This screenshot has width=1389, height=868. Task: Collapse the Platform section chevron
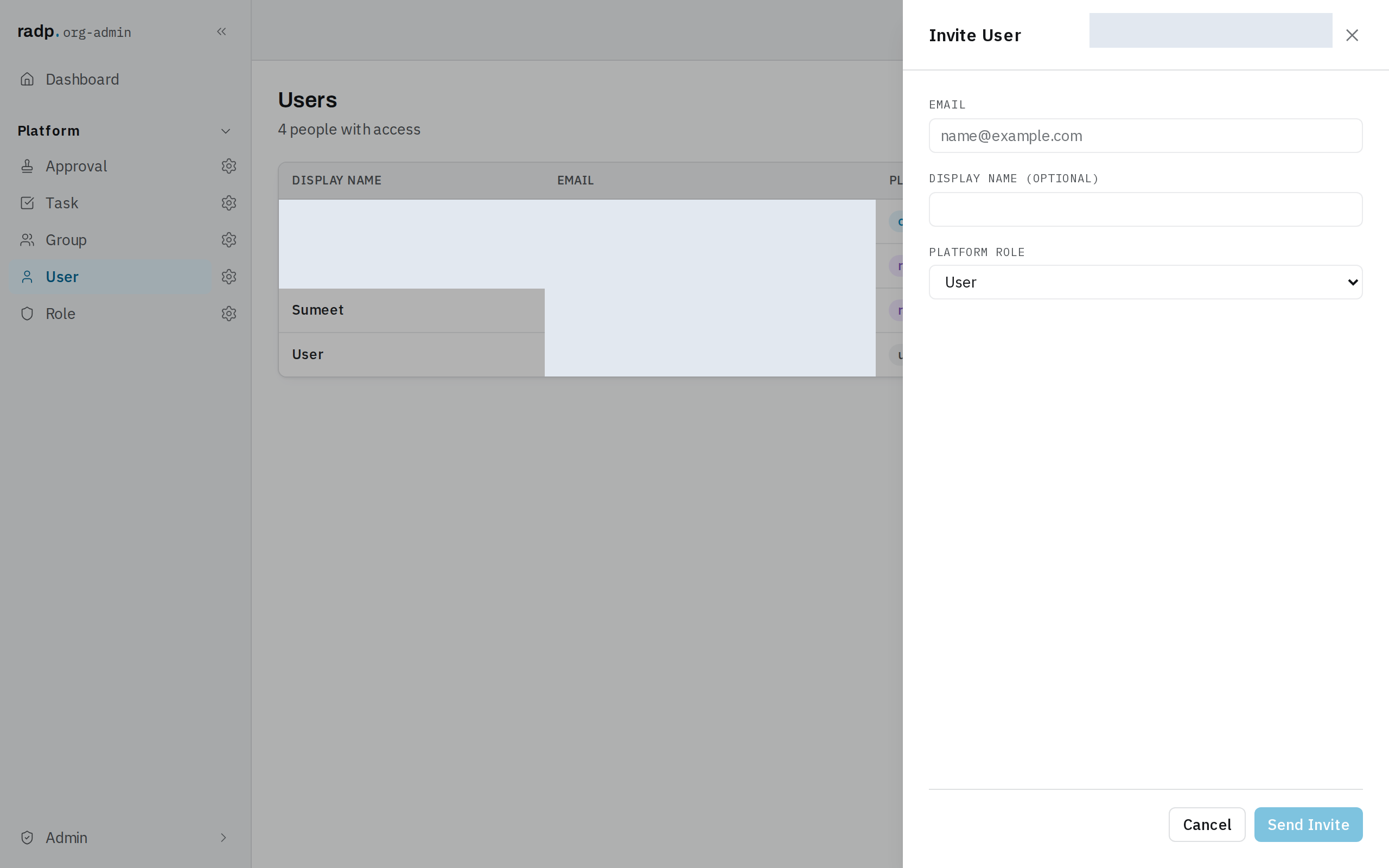pyautogui.click(x=226, y=131)
